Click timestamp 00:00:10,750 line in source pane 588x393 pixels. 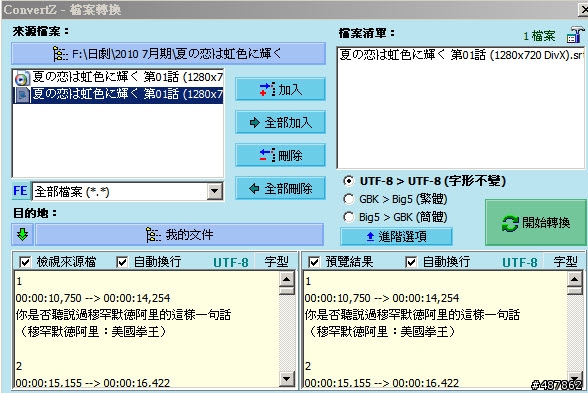click(93, 298)
